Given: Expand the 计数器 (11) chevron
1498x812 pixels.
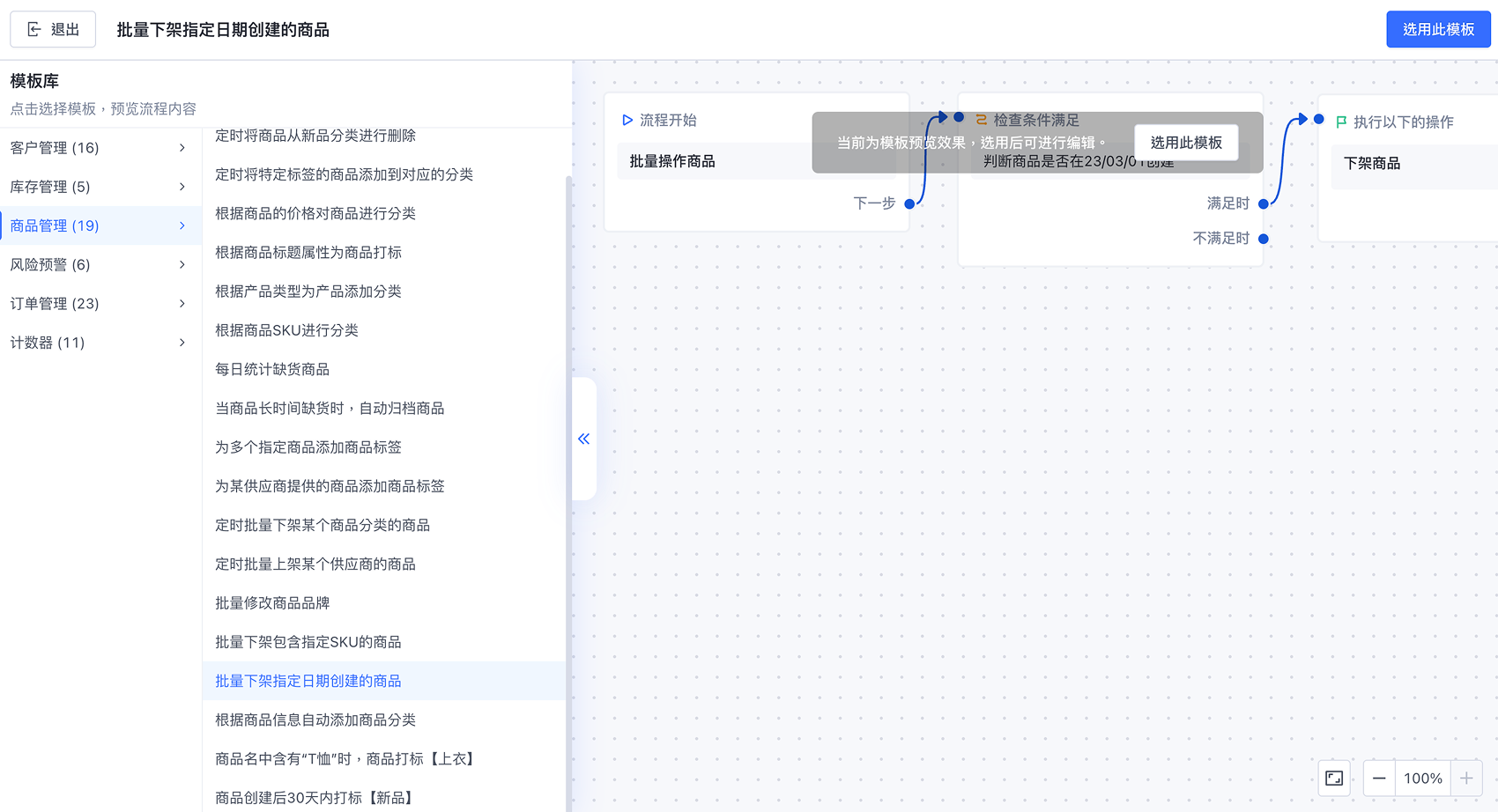Looking at the screenshot, I should (x=182, y=342).
